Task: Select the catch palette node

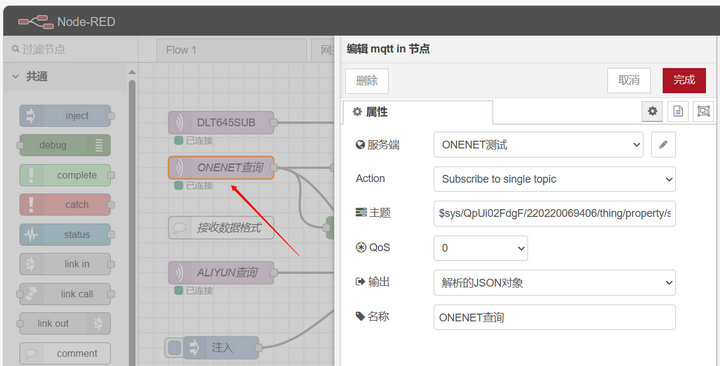Action: point(65,204)
